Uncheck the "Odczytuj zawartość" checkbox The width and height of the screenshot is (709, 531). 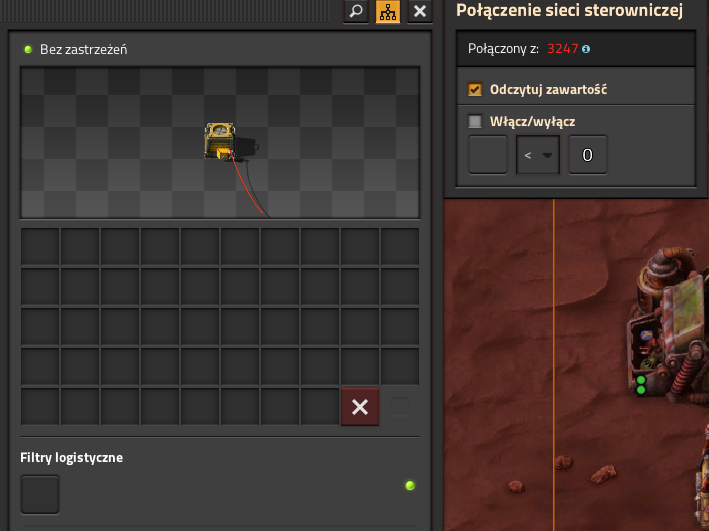point(475,89)
